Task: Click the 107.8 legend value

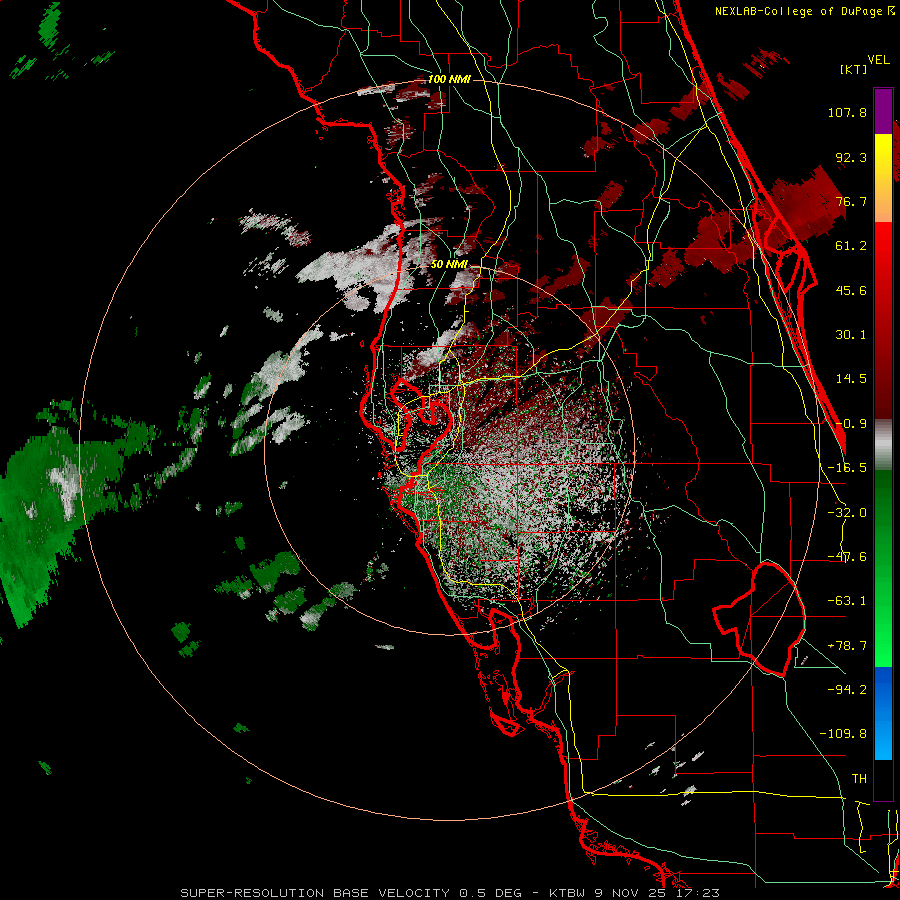Action: coord(847,112)
